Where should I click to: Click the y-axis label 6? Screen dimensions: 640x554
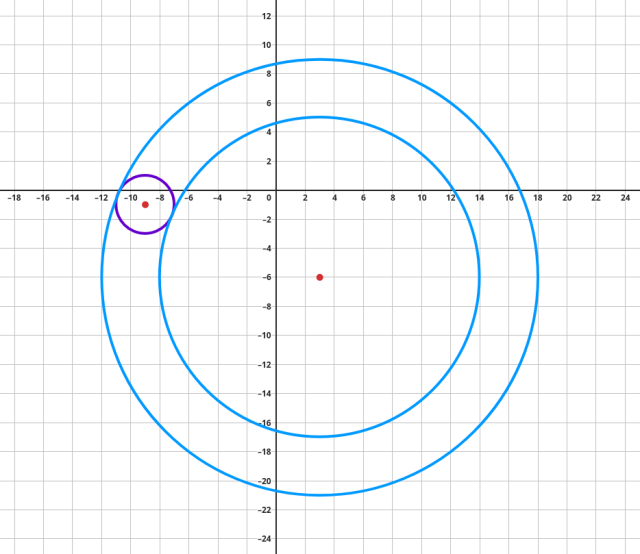pos(268,103)
